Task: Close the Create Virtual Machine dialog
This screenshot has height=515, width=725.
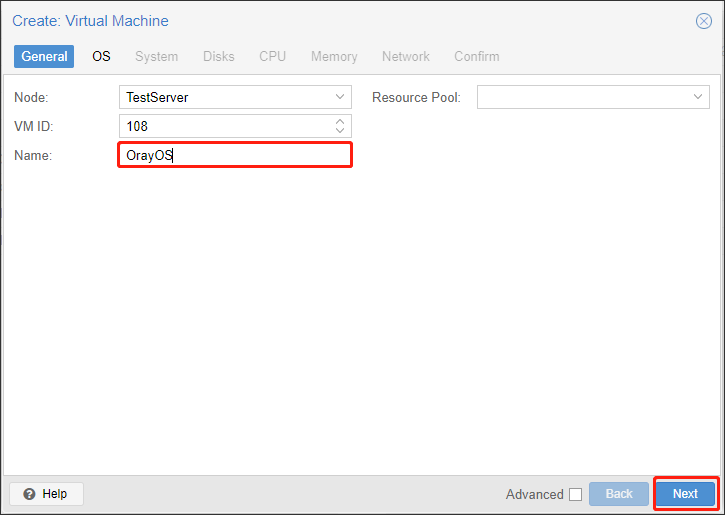Action: [x=704, y=21]
